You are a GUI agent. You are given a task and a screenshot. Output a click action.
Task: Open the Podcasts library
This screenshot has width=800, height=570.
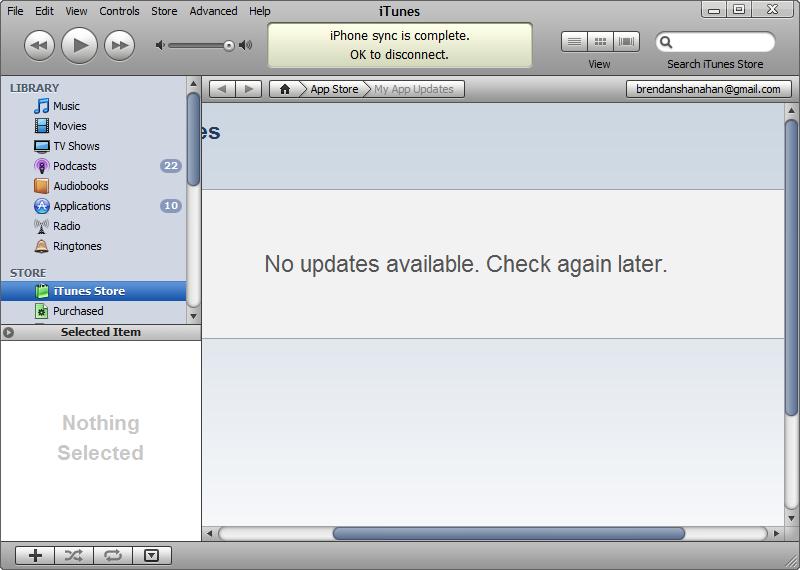[93, 166]
